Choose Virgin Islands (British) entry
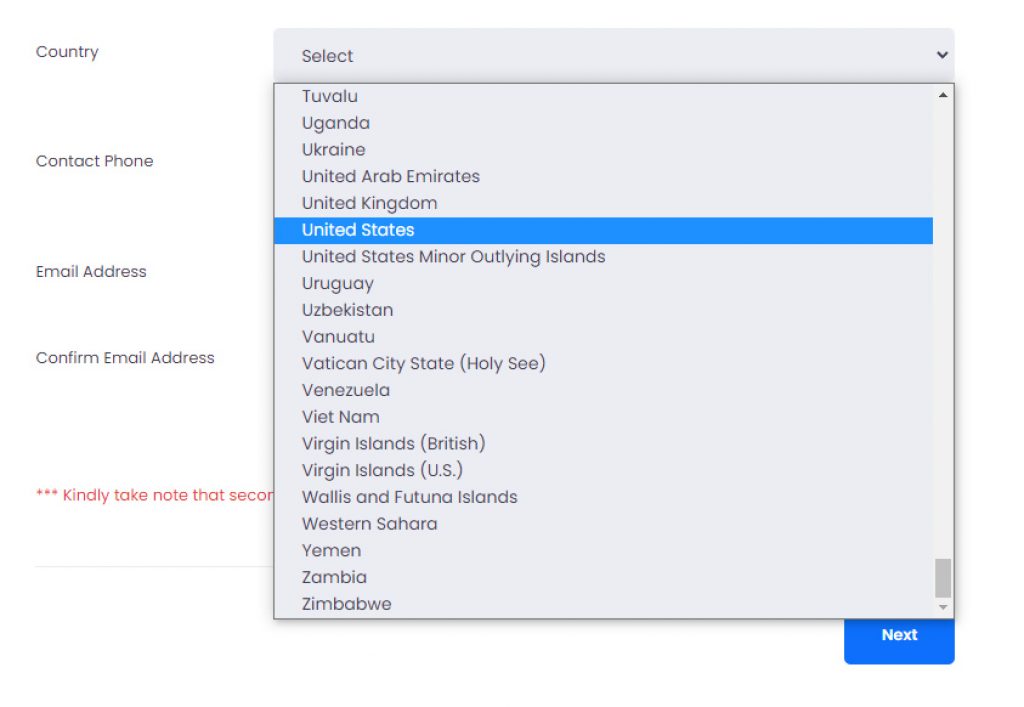This screenshot has height=707, width=1024. point(394,443)
